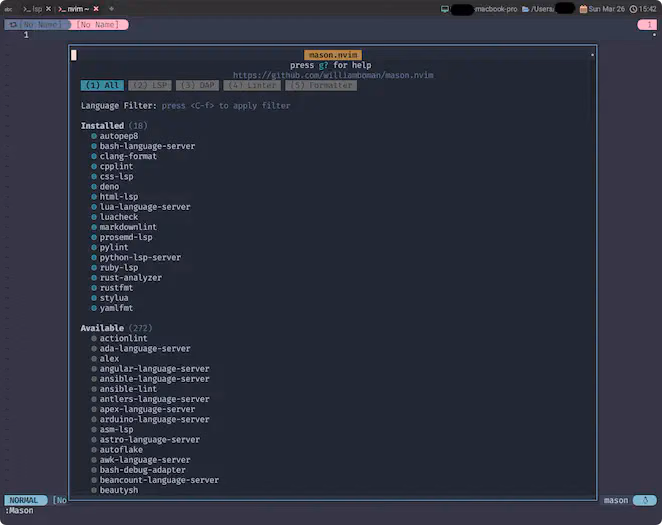The width and height of the screenshot is (662, 525).
Task: Switch to the (4) Linter tab
Action: coord(252,85)
